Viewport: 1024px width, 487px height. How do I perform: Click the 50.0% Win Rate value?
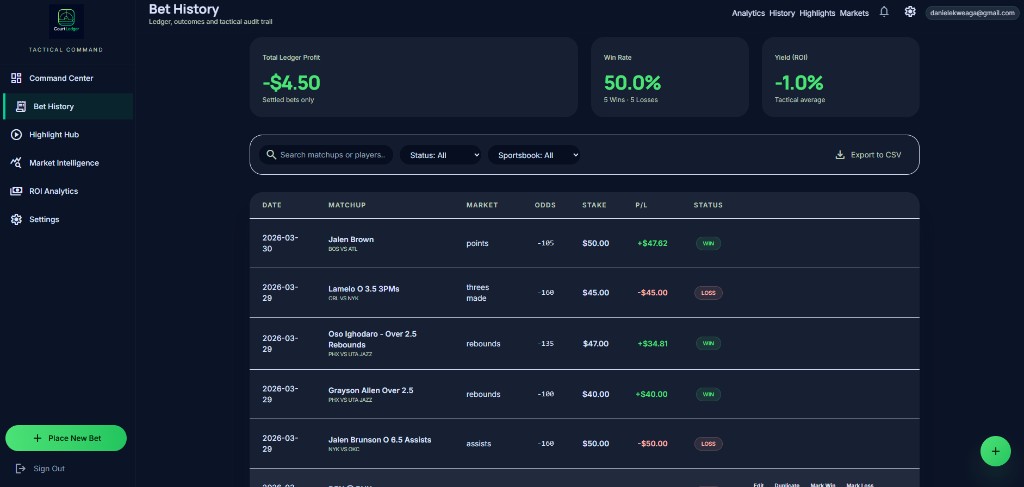pos(632,83)
